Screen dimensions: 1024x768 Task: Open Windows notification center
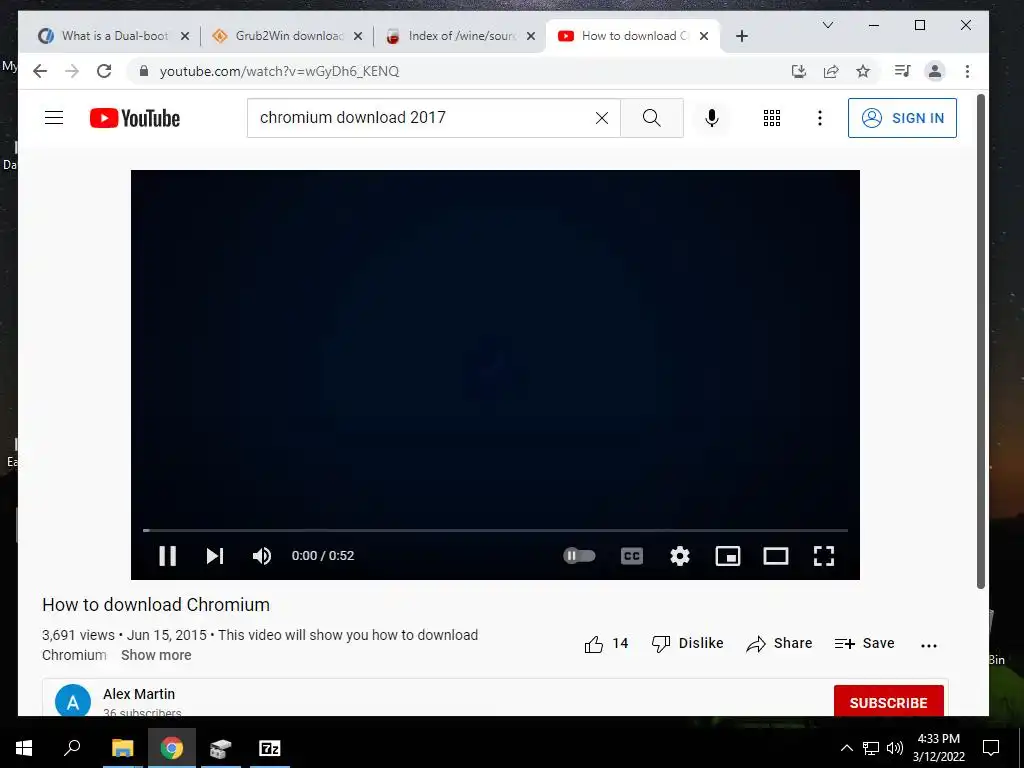pyautogui.click(x=991, y=748)
